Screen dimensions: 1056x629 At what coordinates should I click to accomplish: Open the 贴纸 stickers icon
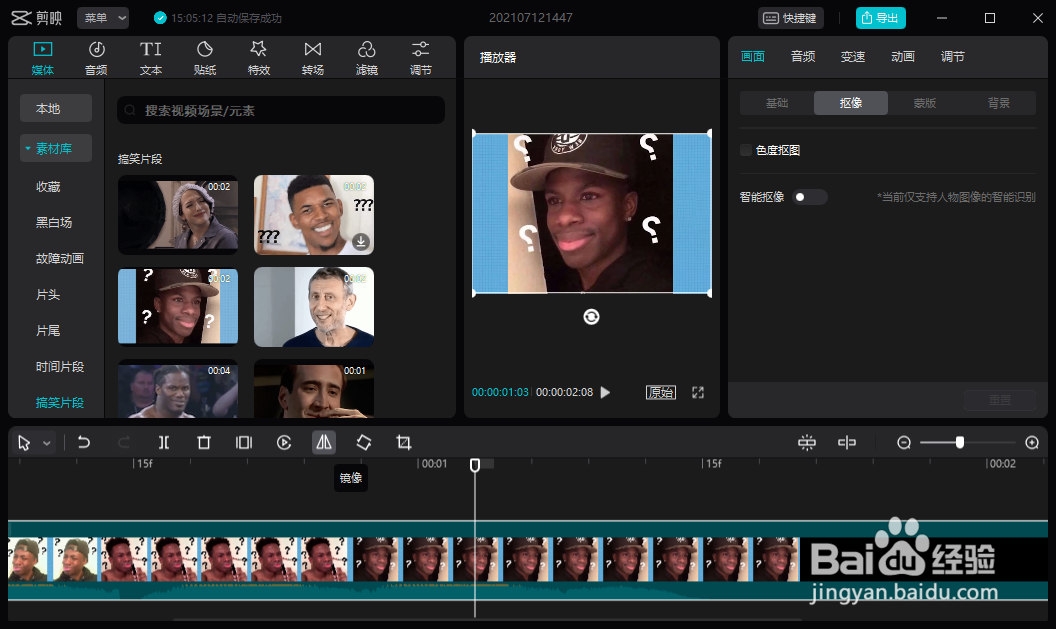tap(205, 58)
